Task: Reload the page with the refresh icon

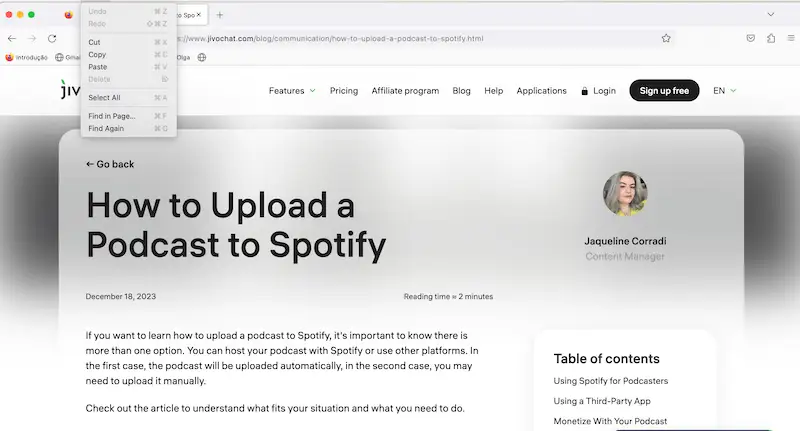Action: [x=53, y=38]
